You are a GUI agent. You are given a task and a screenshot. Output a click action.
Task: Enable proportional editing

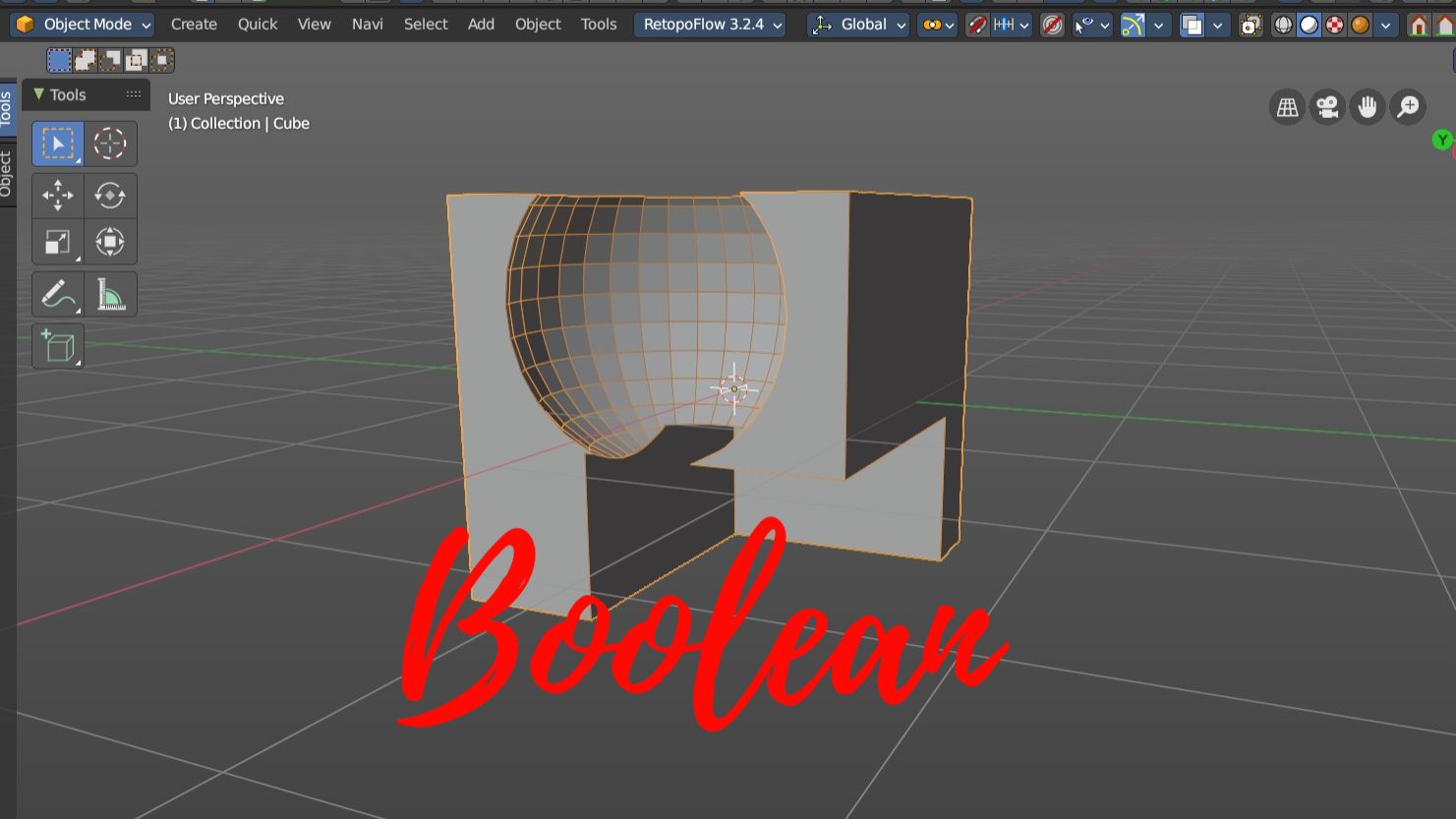tap(1052, 25)
